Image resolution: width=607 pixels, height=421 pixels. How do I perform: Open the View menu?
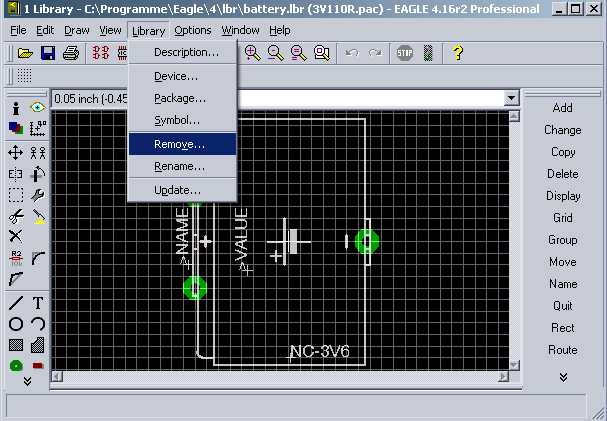coord(110,30)
